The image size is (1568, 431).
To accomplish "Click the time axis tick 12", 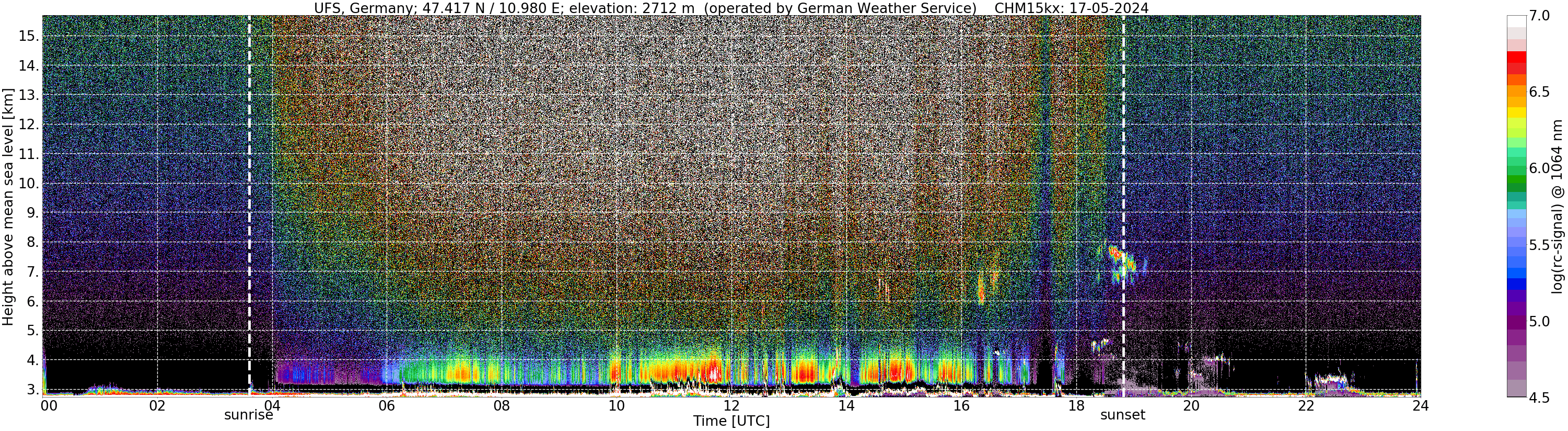I will tap(731, 405).
